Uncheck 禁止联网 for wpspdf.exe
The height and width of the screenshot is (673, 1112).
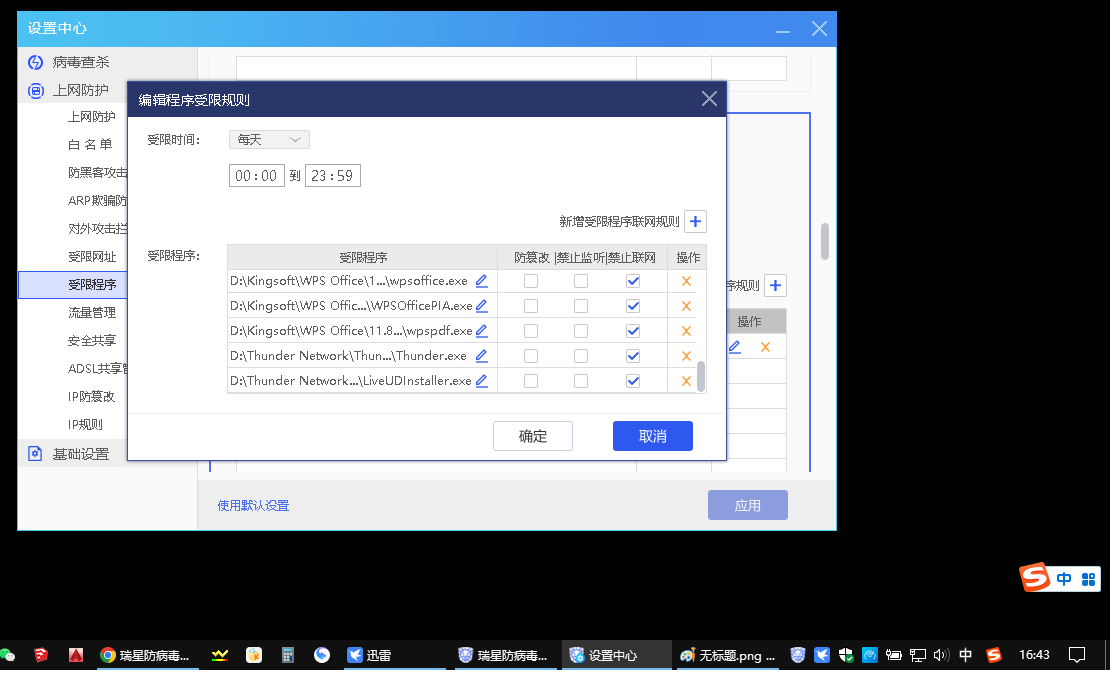tap(633, 331)
